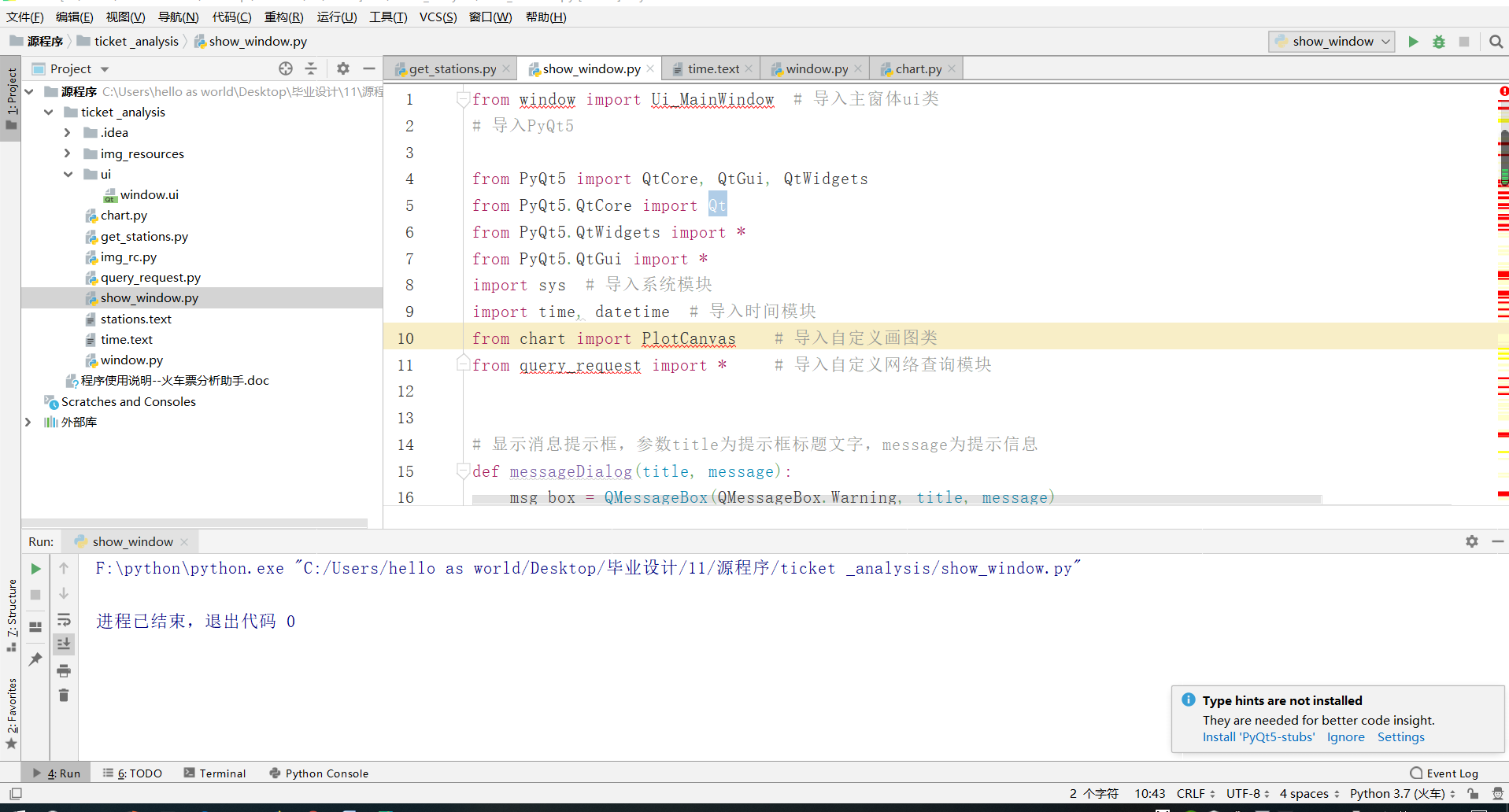The image size is (1509, 812).
Task: Expand the img_resources folder
Action: [68, 153]
